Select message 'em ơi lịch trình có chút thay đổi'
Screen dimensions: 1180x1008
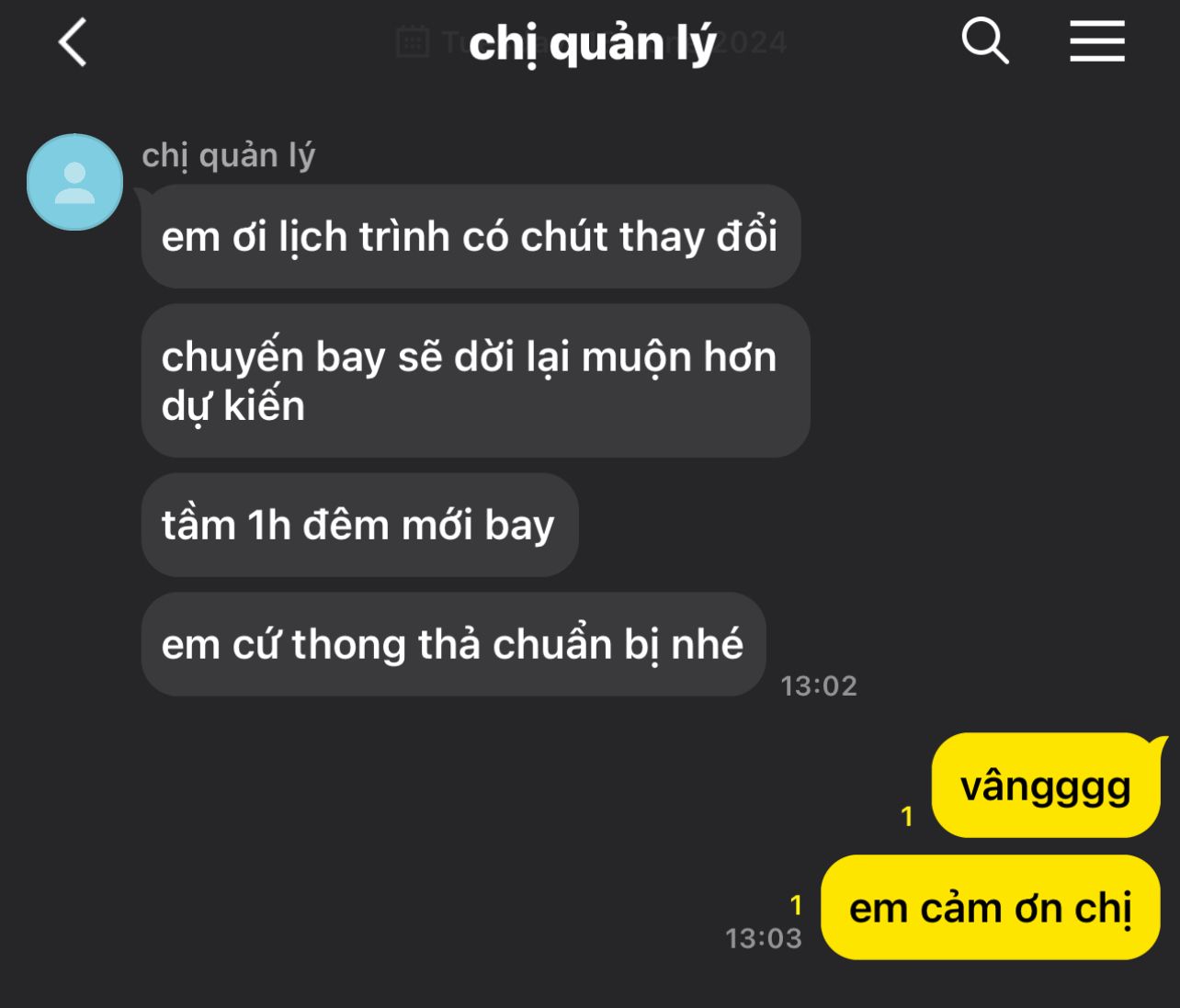pyautogui.click(x=471, y=236)
